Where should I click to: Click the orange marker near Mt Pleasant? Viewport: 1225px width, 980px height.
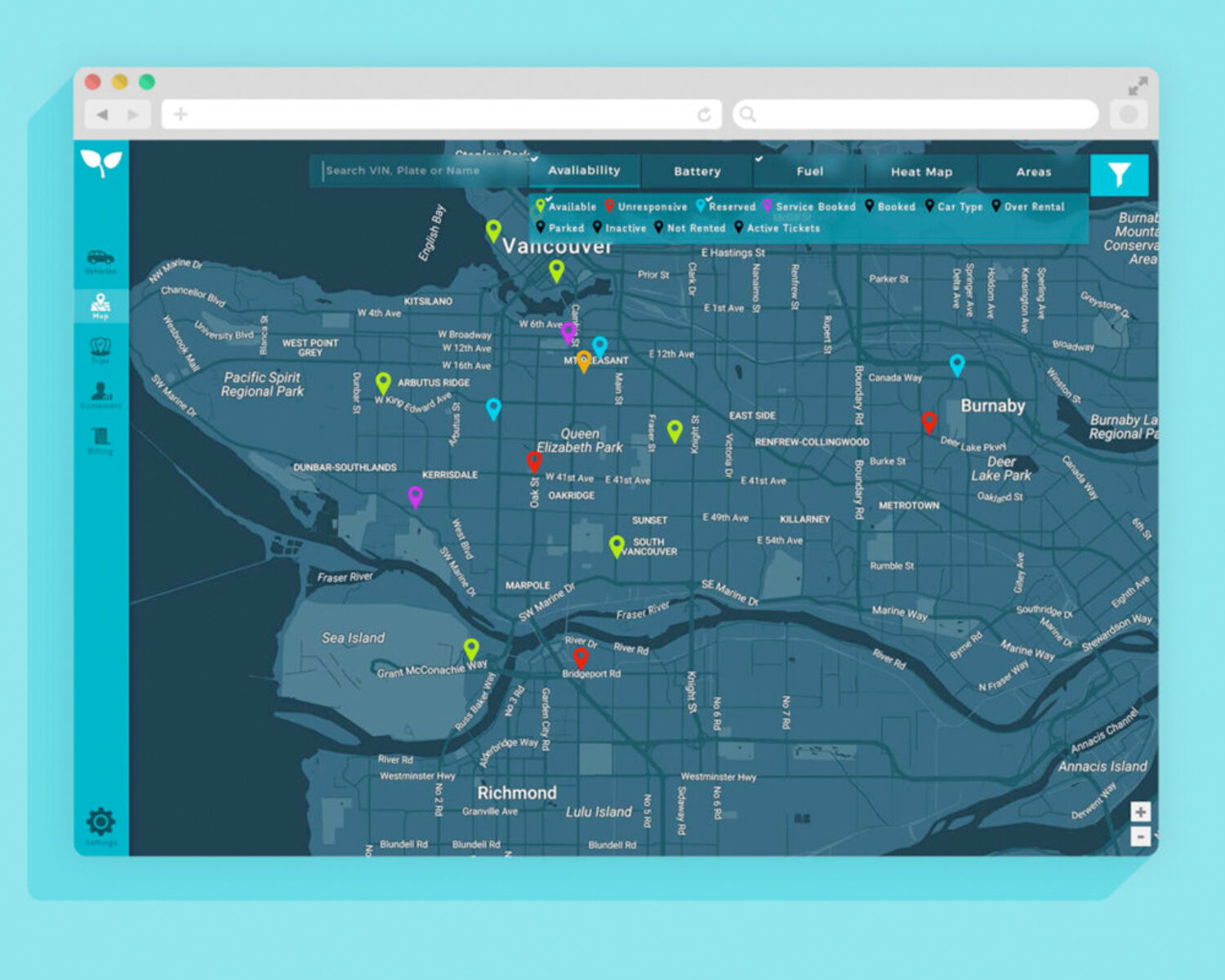[x=583, y=361]
